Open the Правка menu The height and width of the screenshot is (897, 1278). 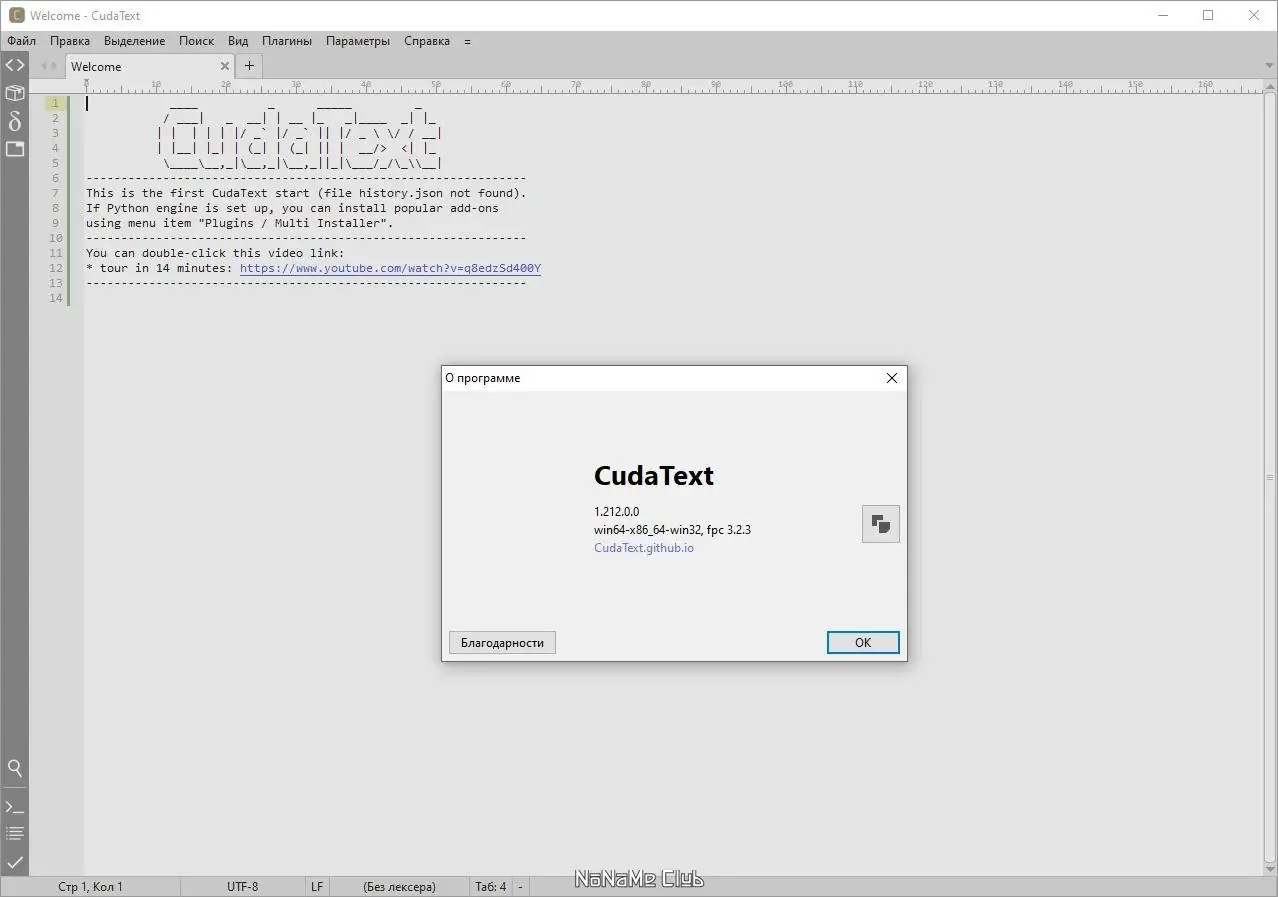pos(70,41)
